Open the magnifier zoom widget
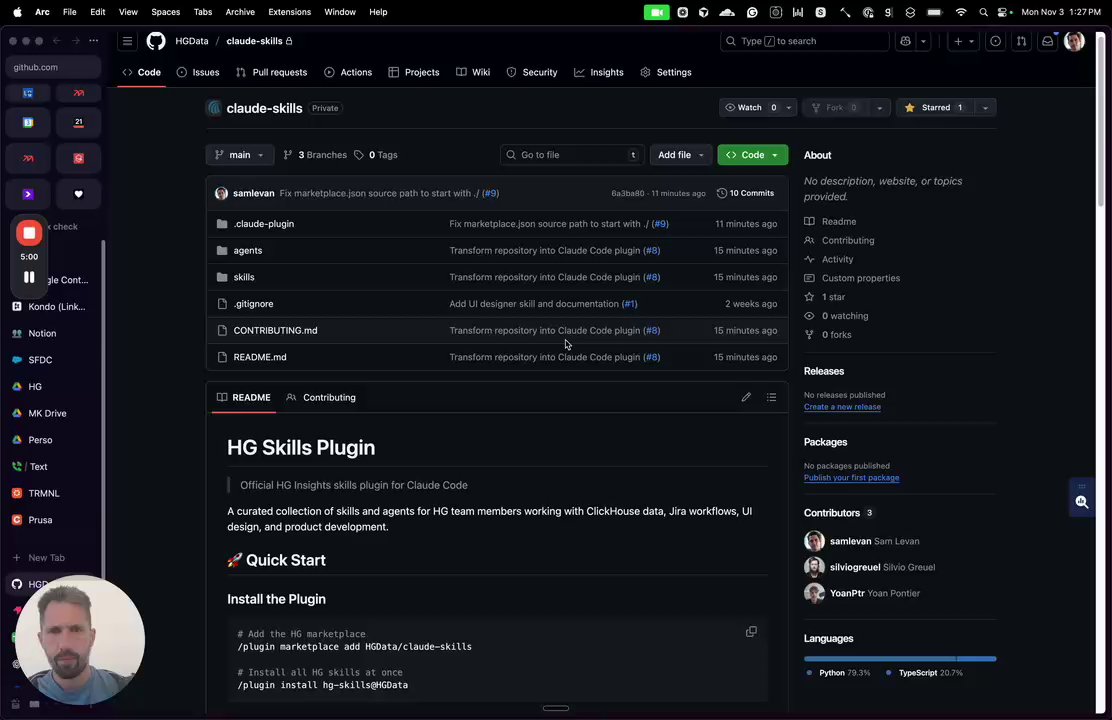Viewport: 1112px width, 720px height. [x=1082, y=502]
